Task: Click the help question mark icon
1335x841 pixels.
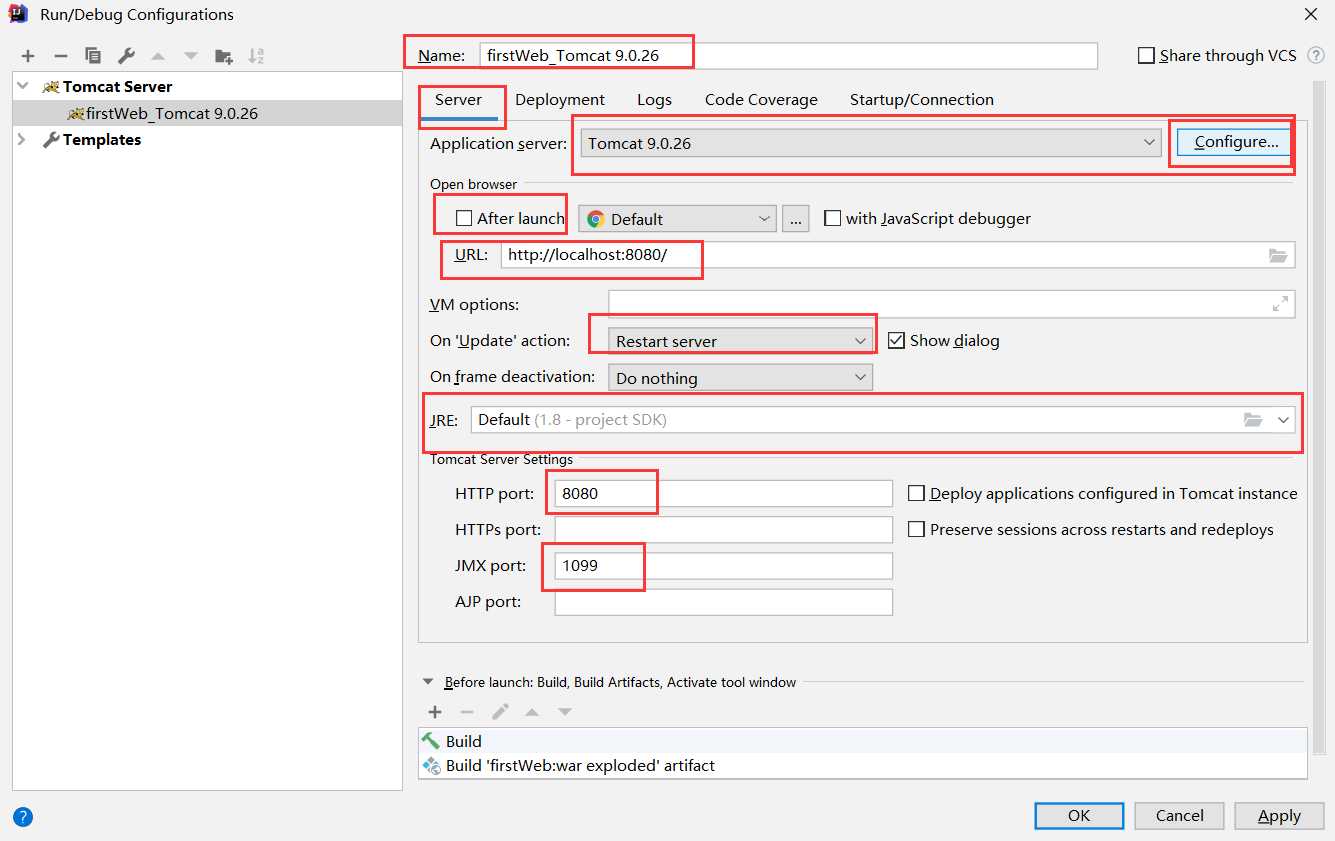Action: pos(23,816)
